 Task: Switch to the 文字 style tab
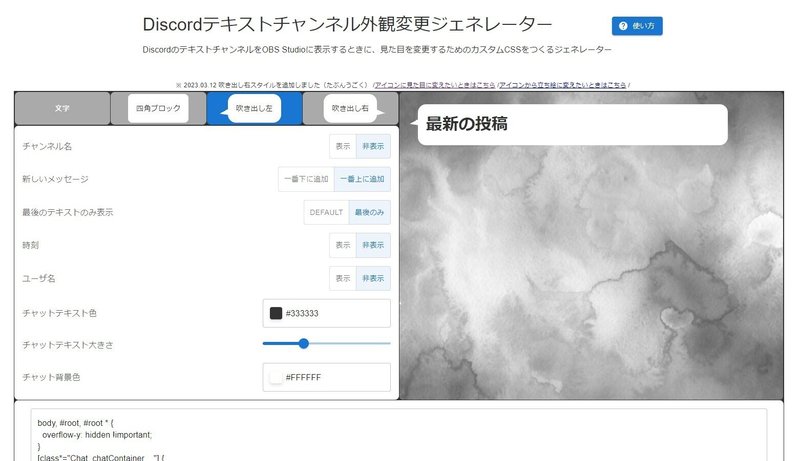(x=62, y=108)
